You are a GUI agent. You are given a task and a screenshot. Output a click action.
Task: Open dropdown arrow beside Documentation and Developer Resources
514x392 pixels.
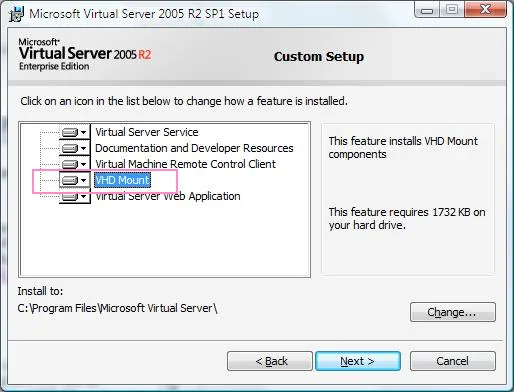coord(83,148)
